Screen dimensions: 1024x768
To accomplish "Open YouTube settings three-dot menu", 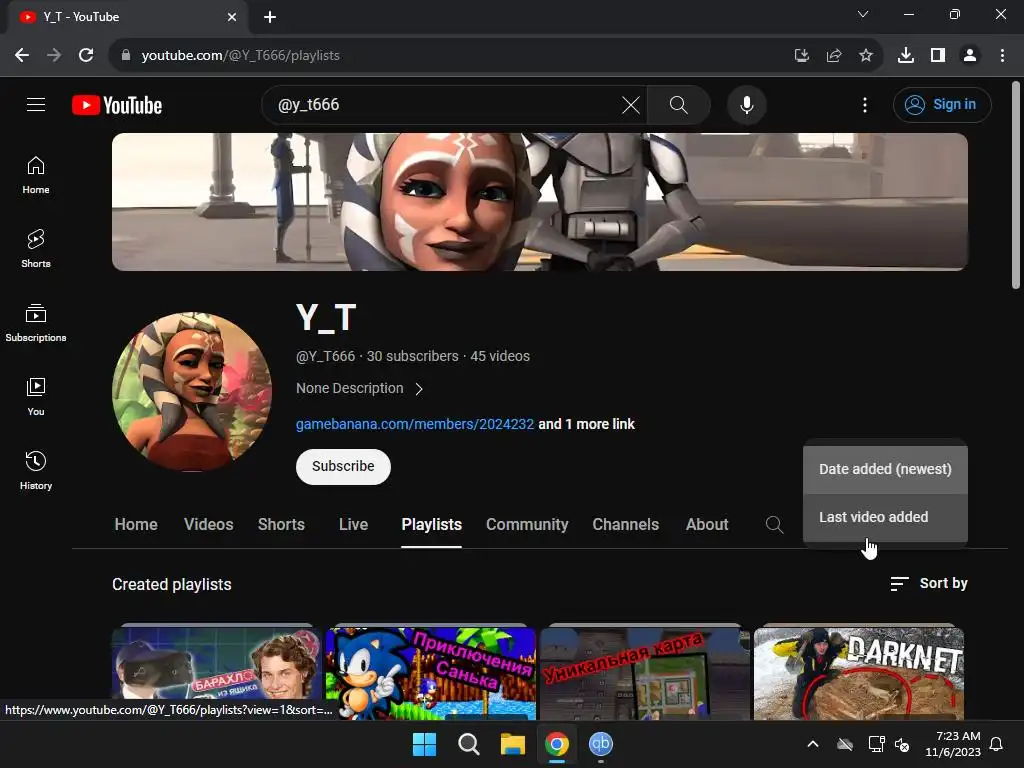I will (865, 104).
